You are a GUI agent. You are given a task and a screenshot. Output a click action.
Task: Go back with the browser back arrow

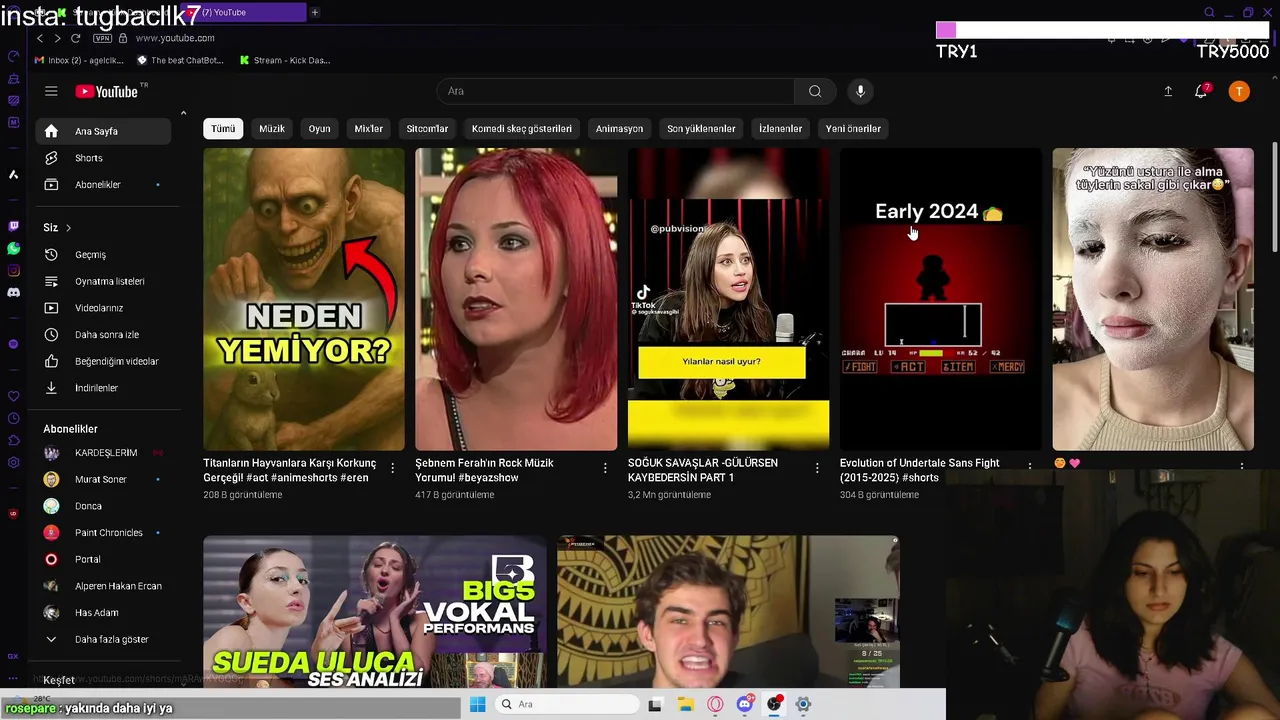tap(40, 38)
